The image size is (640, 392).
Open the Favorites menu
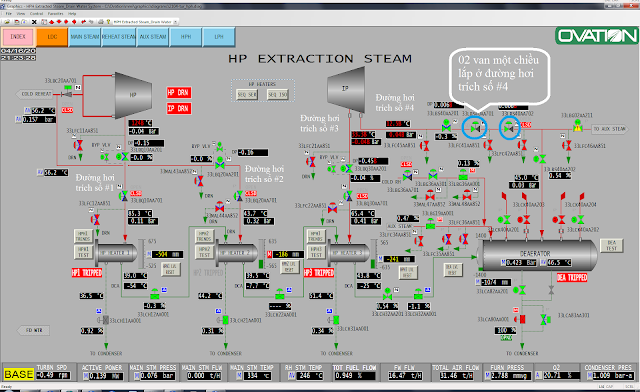pyautogui.click(x=55, y=13)
